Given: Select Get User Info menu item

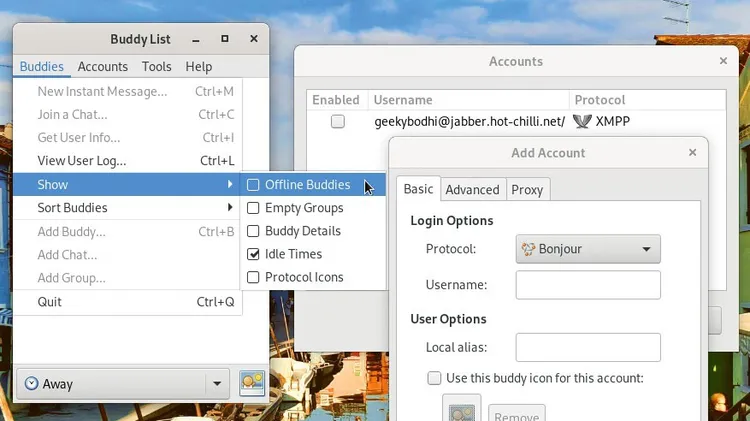Looking at the screenshot, I should 127,138.
